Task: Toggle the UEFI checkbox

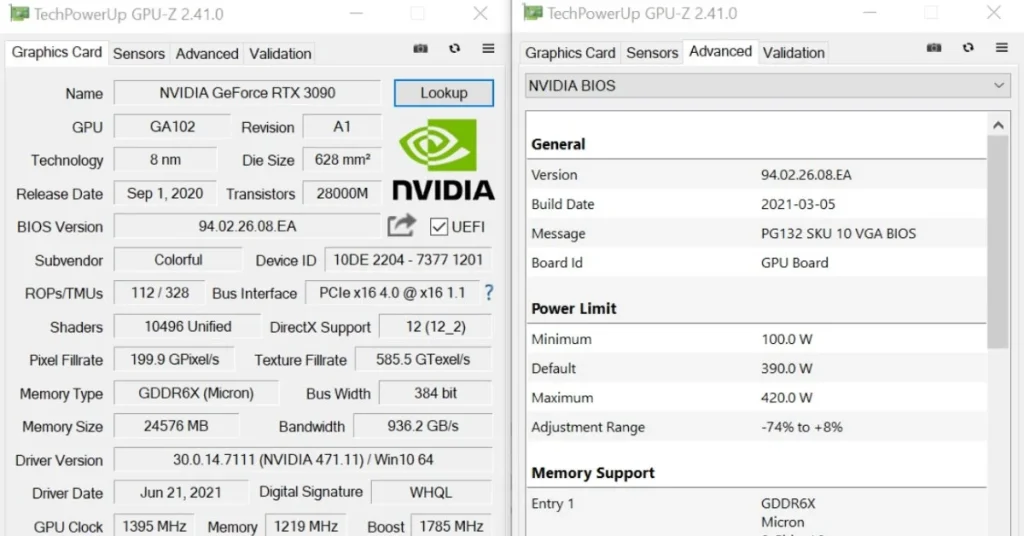Action: click(438, 227)
